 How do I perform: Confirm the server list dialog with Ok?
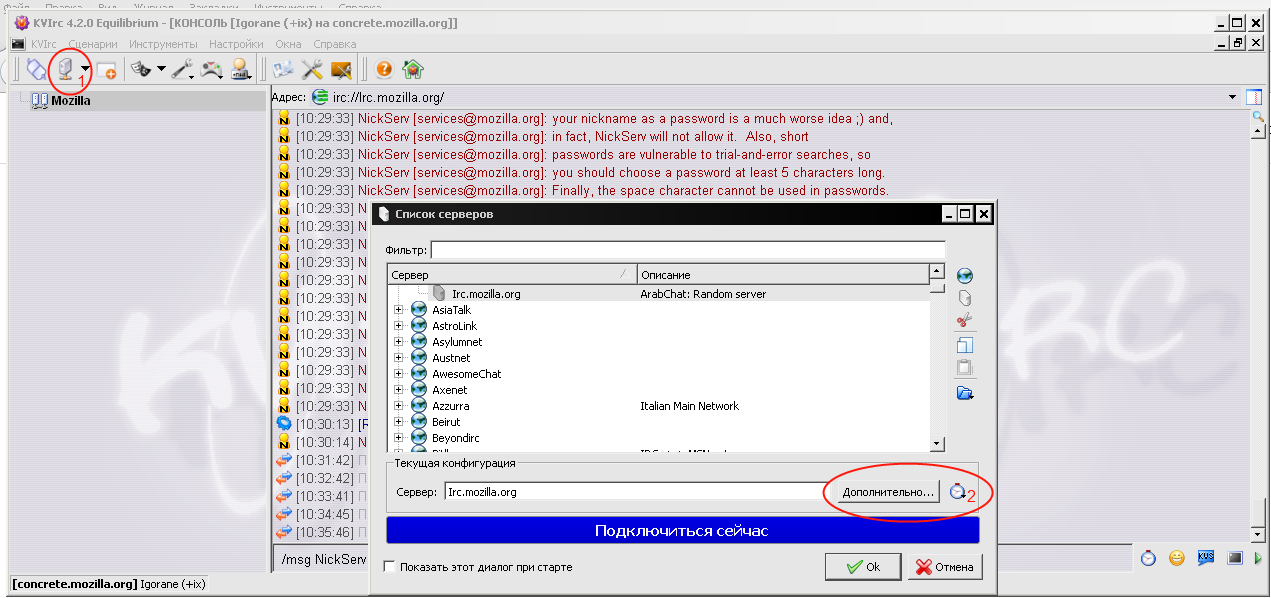point(863,567)
